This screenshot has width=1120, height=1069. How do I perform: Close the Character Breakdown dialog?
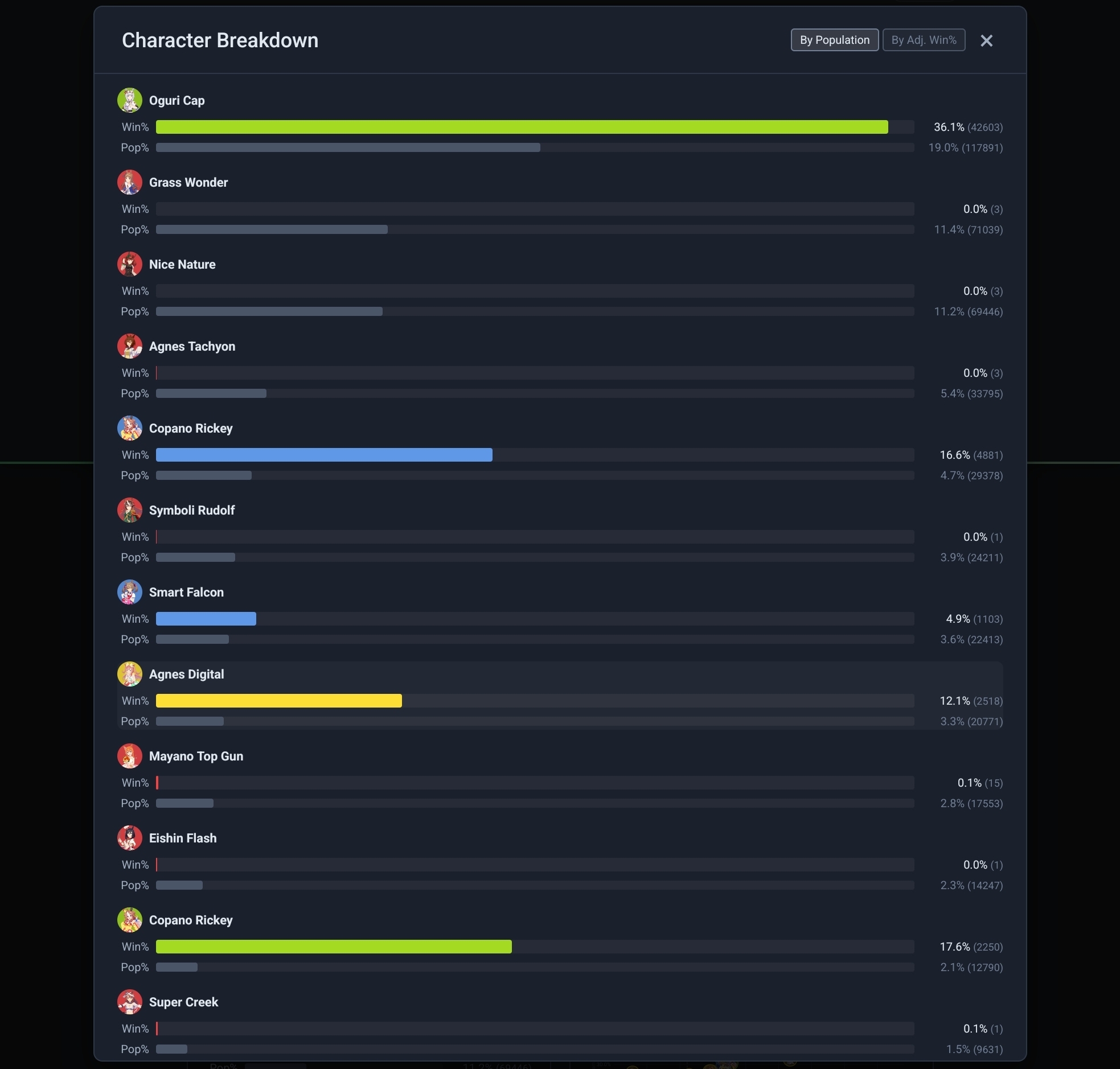pyautogui.click(x=986, y=40)
